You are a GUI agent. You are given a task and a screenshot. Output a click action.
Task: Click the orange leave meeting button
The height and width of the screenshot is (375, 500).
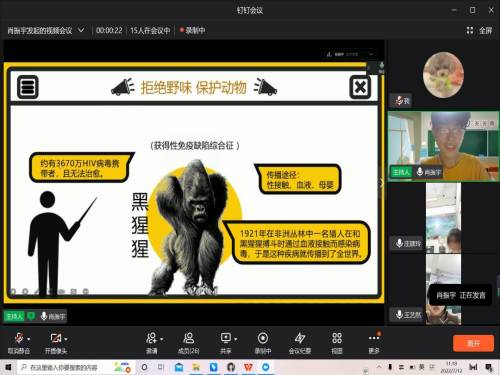coord(473,343)
